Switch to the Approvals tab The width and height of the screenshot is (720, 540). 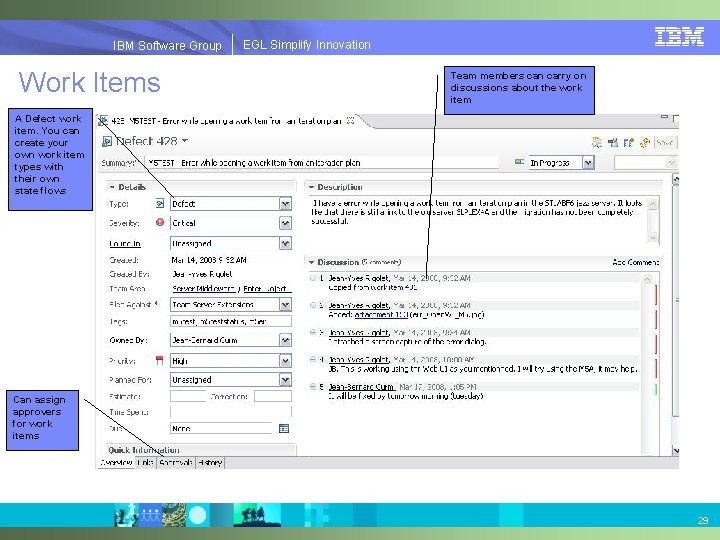pyautogui.click(x=176, y=462)
